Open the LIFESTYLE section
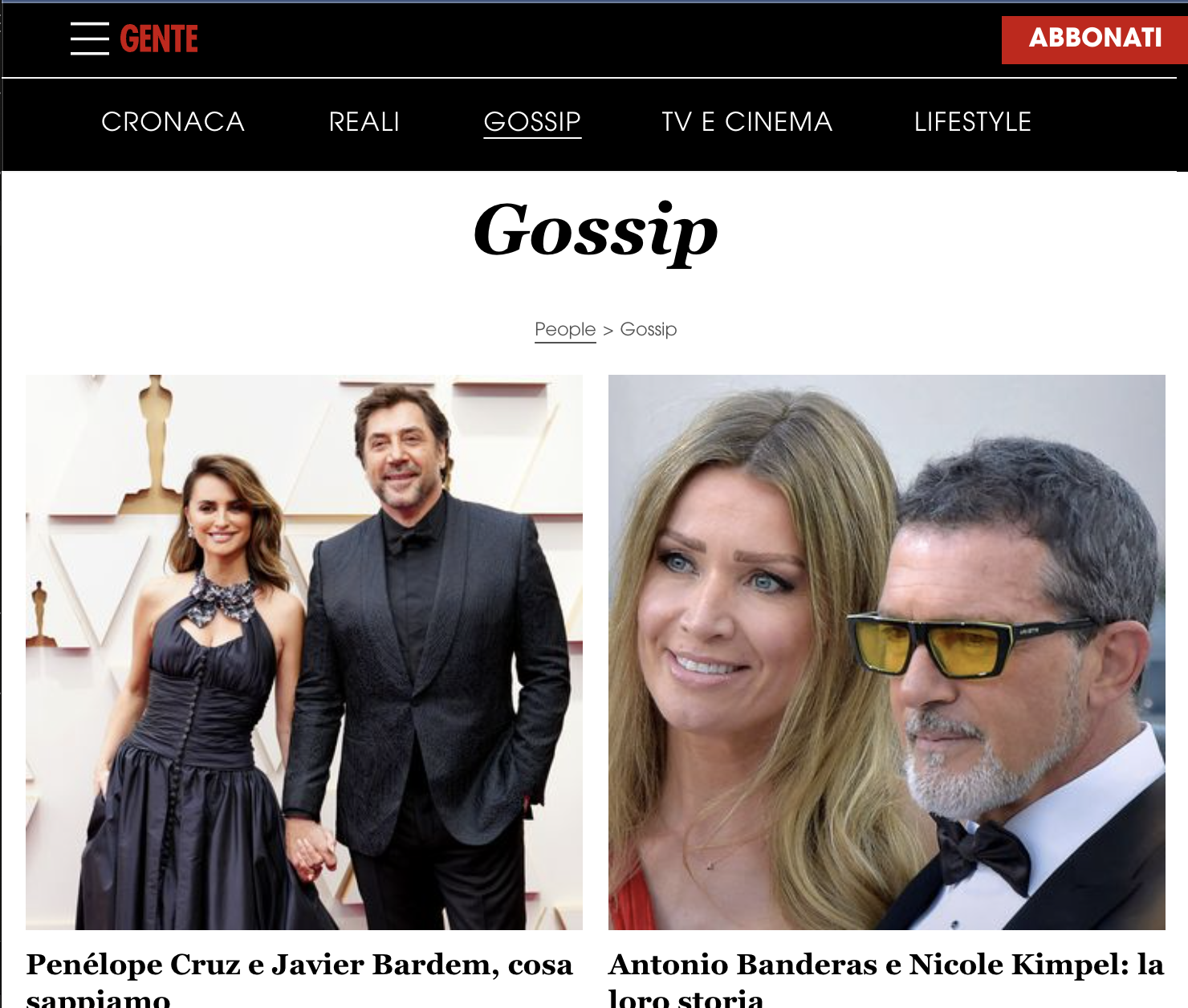This screenshot has width=1188, height=1008. [x=973, y=122]
